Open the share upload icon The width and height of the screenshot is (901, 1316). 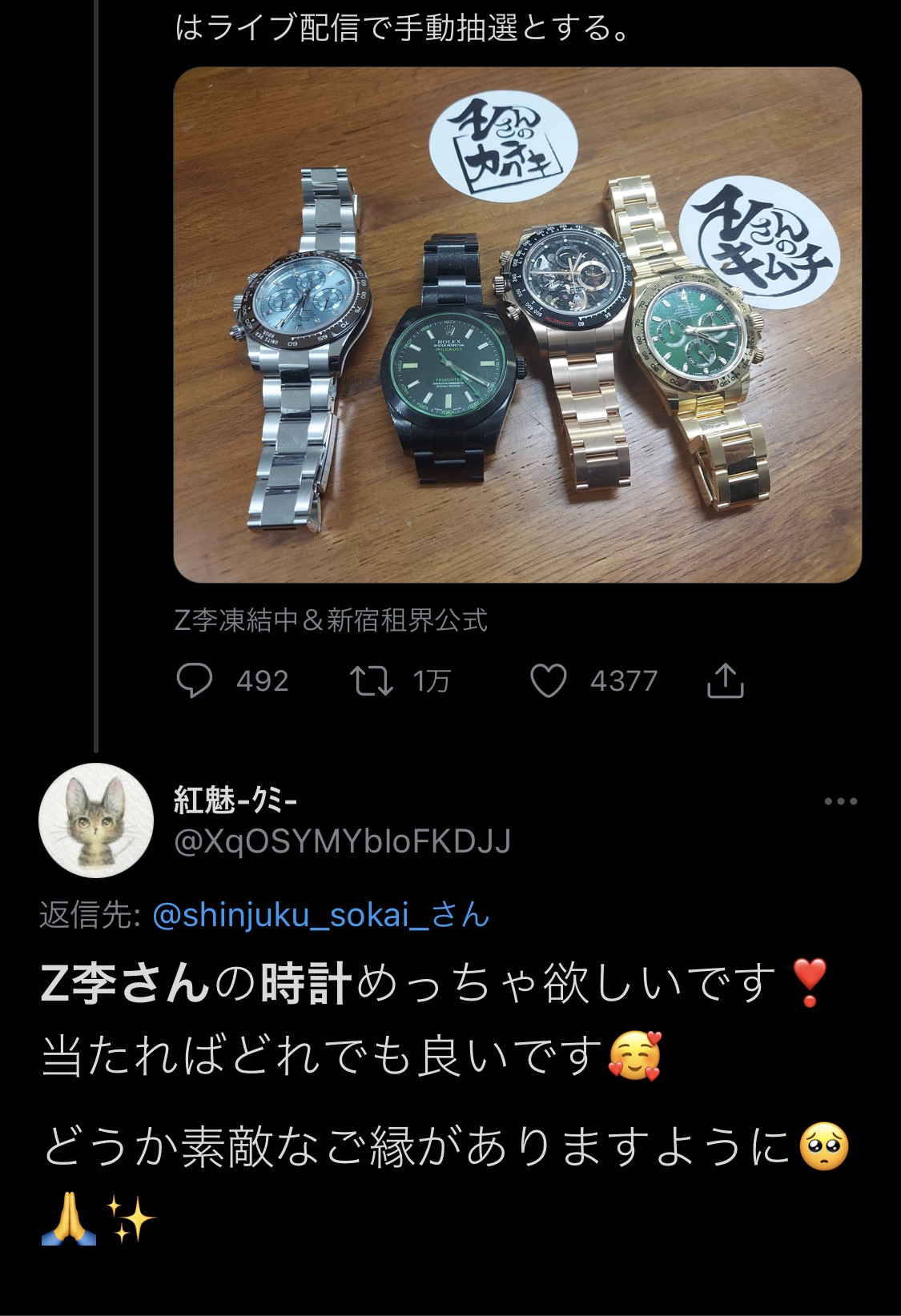click(726, 680)
